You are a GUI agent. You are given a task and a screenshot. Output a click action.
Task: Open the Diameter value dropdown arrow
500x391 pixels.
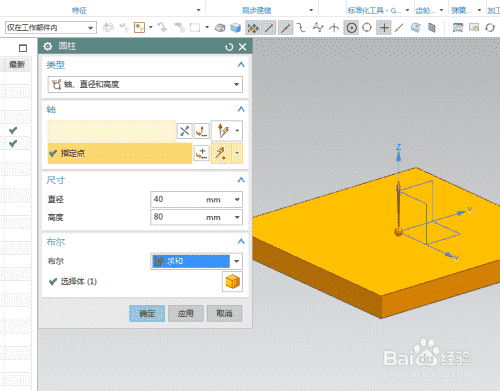point(237,200)
